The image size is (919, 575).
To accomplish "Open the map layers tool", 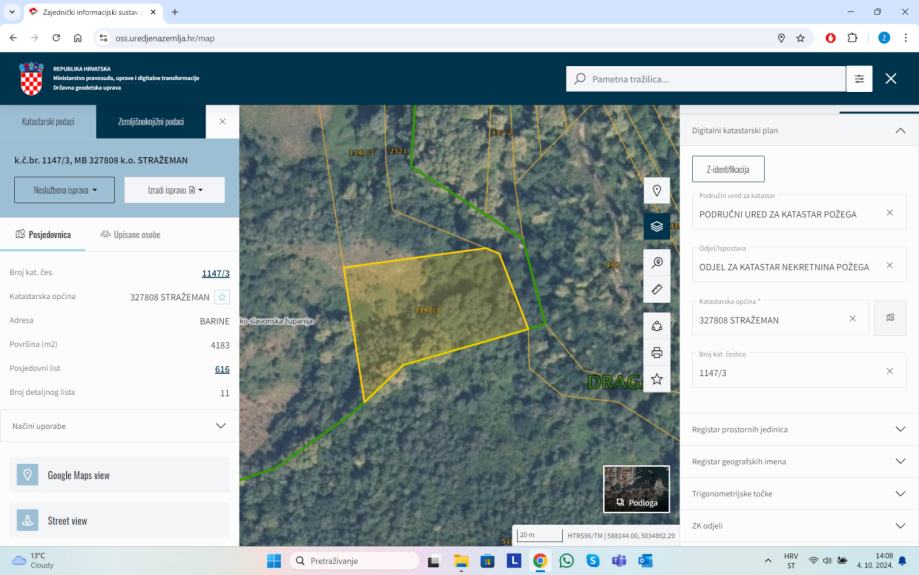I will 656,226.
